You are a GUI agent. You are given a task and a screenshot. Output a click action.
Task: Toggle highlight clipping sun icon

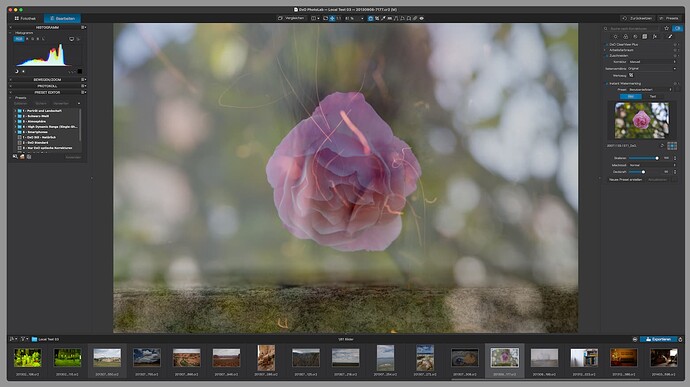pyautogui.click(x=23, y=71)
